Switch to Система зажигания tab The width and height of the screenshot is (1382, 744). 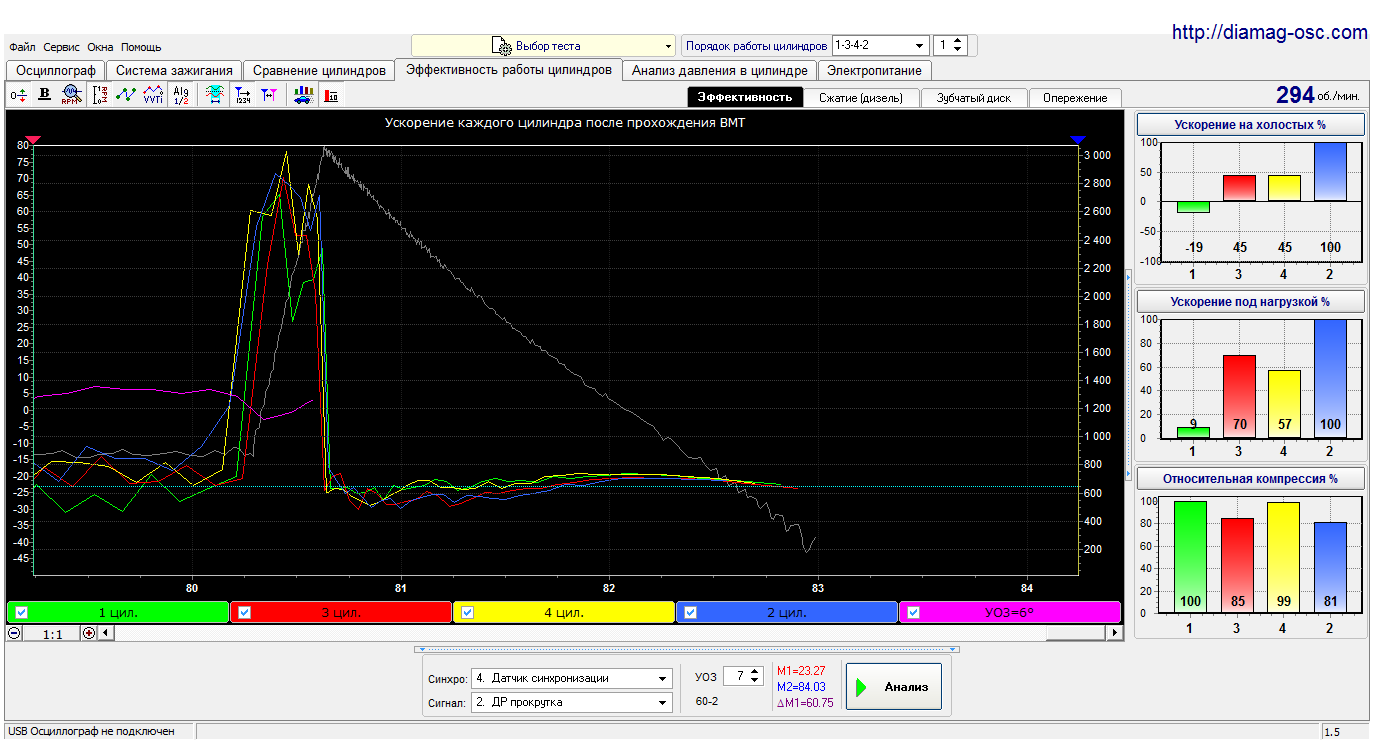point(174,71)
